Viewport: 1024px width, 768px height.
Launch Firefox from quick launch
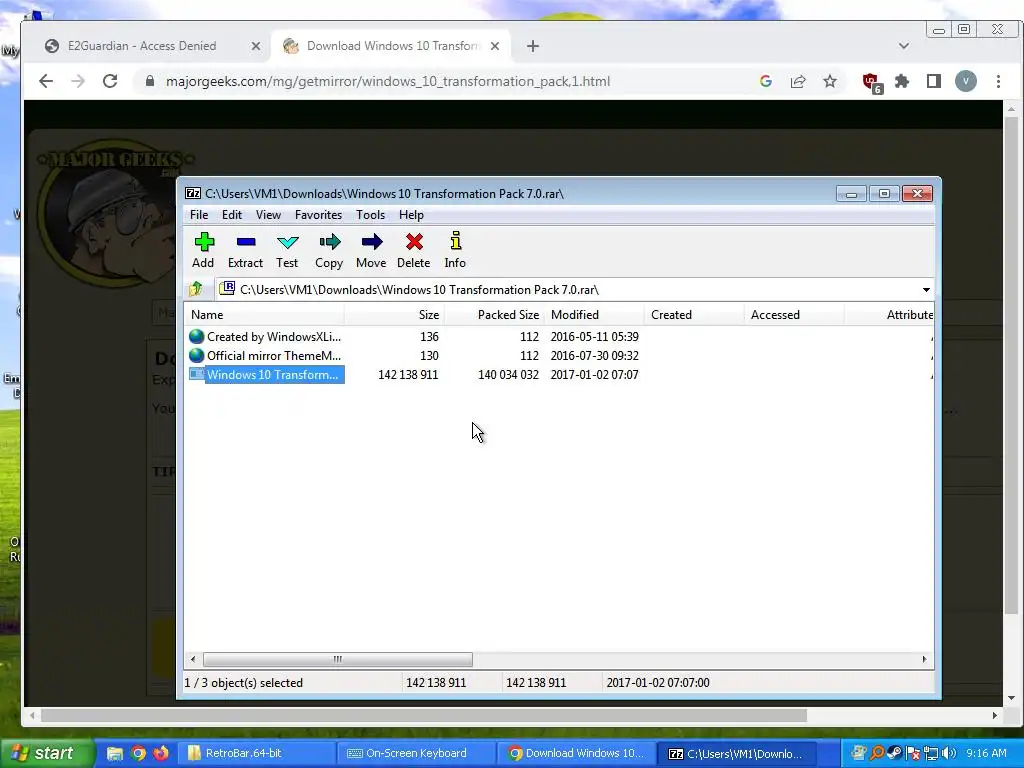coord(161,754)
